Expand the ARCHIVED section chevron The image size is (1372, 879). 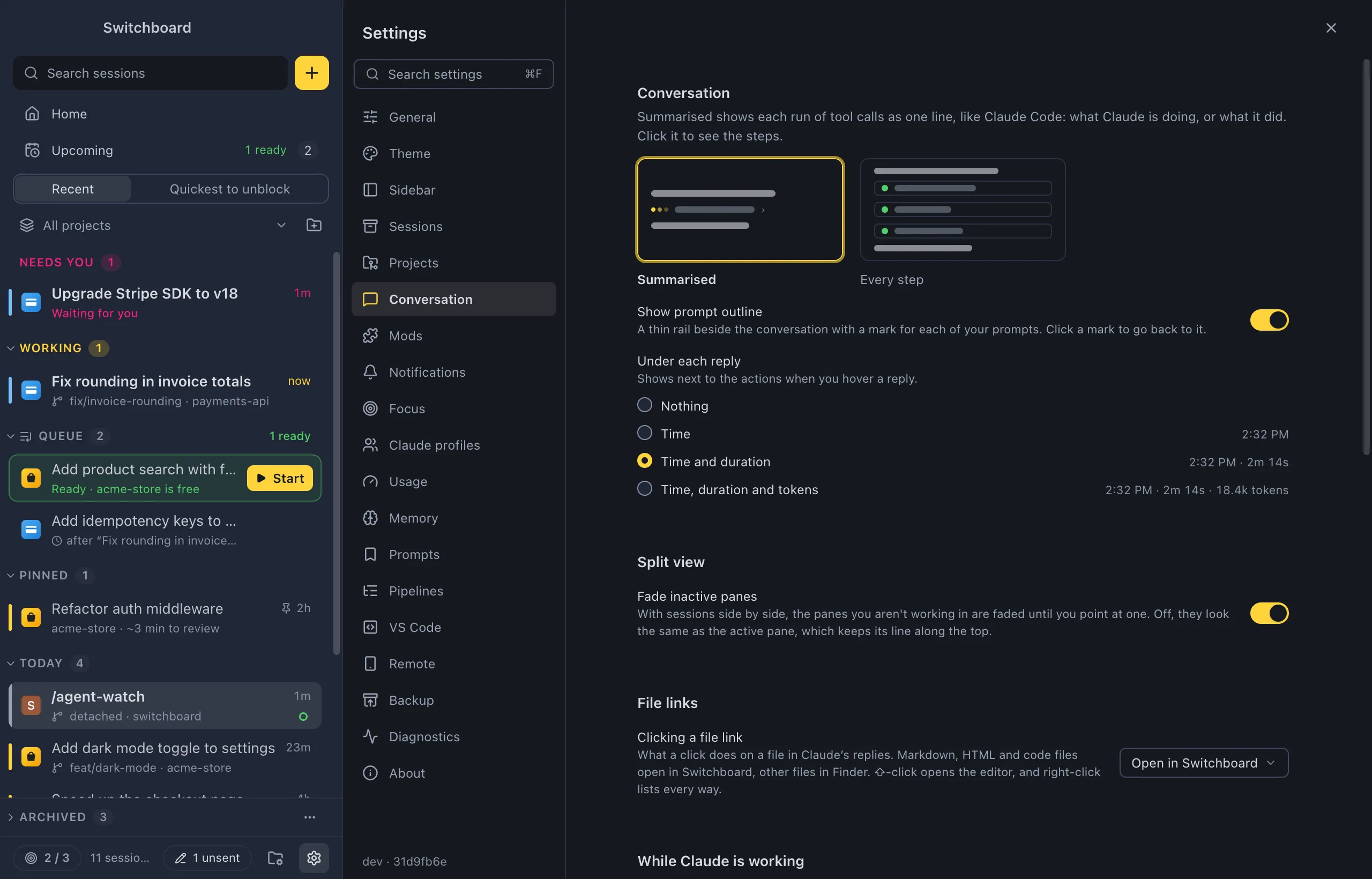point(10,817)
